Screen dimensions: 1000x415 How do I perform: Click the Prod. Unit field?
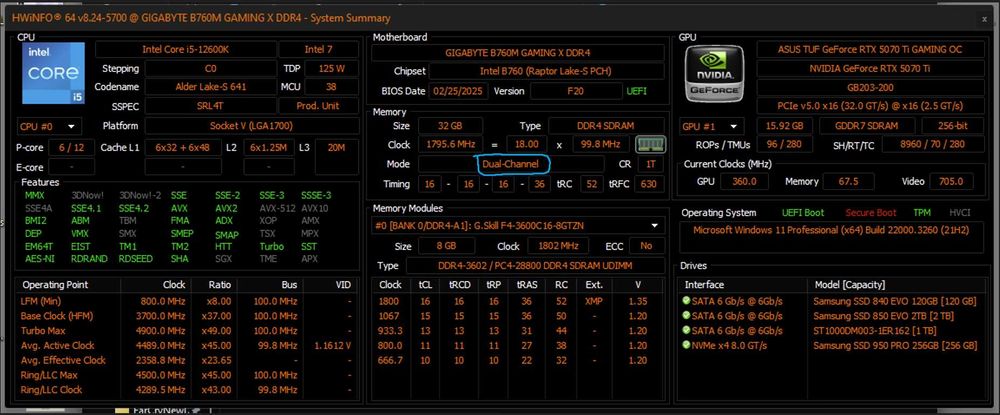[x=319, y=106]
